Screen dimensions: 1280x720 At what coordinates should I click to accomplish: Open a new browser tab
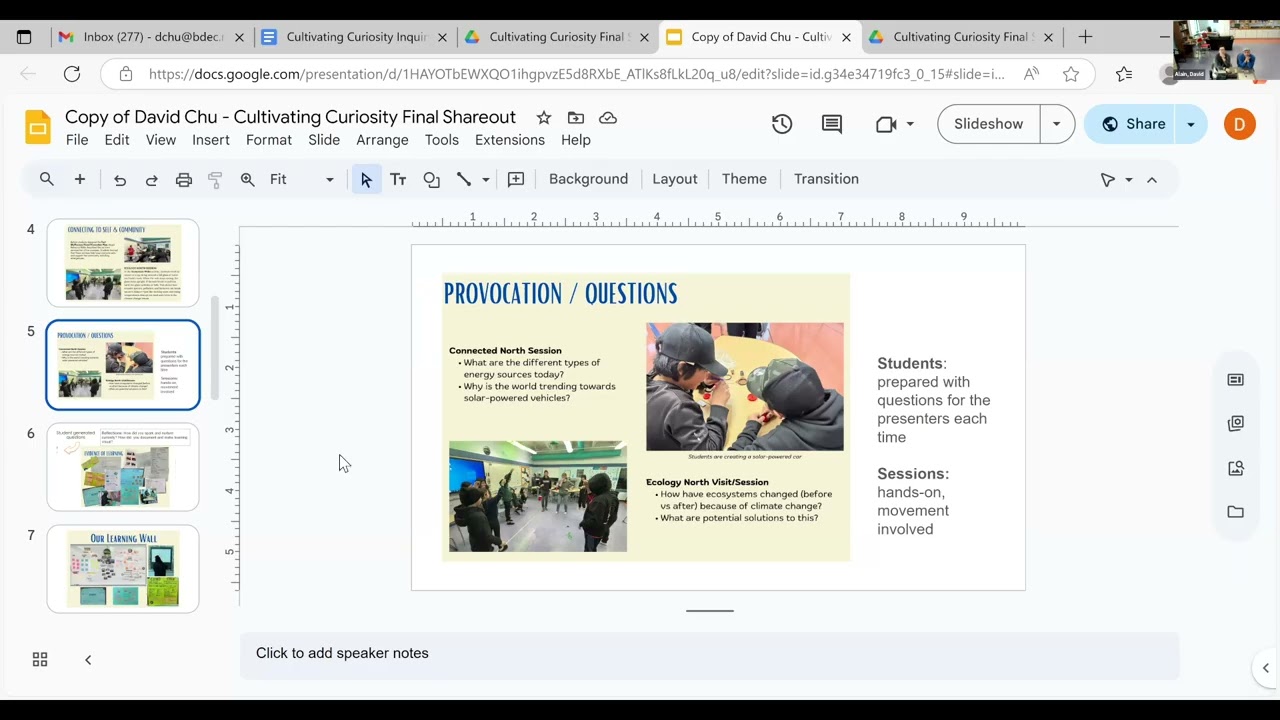click(1085, 37)
